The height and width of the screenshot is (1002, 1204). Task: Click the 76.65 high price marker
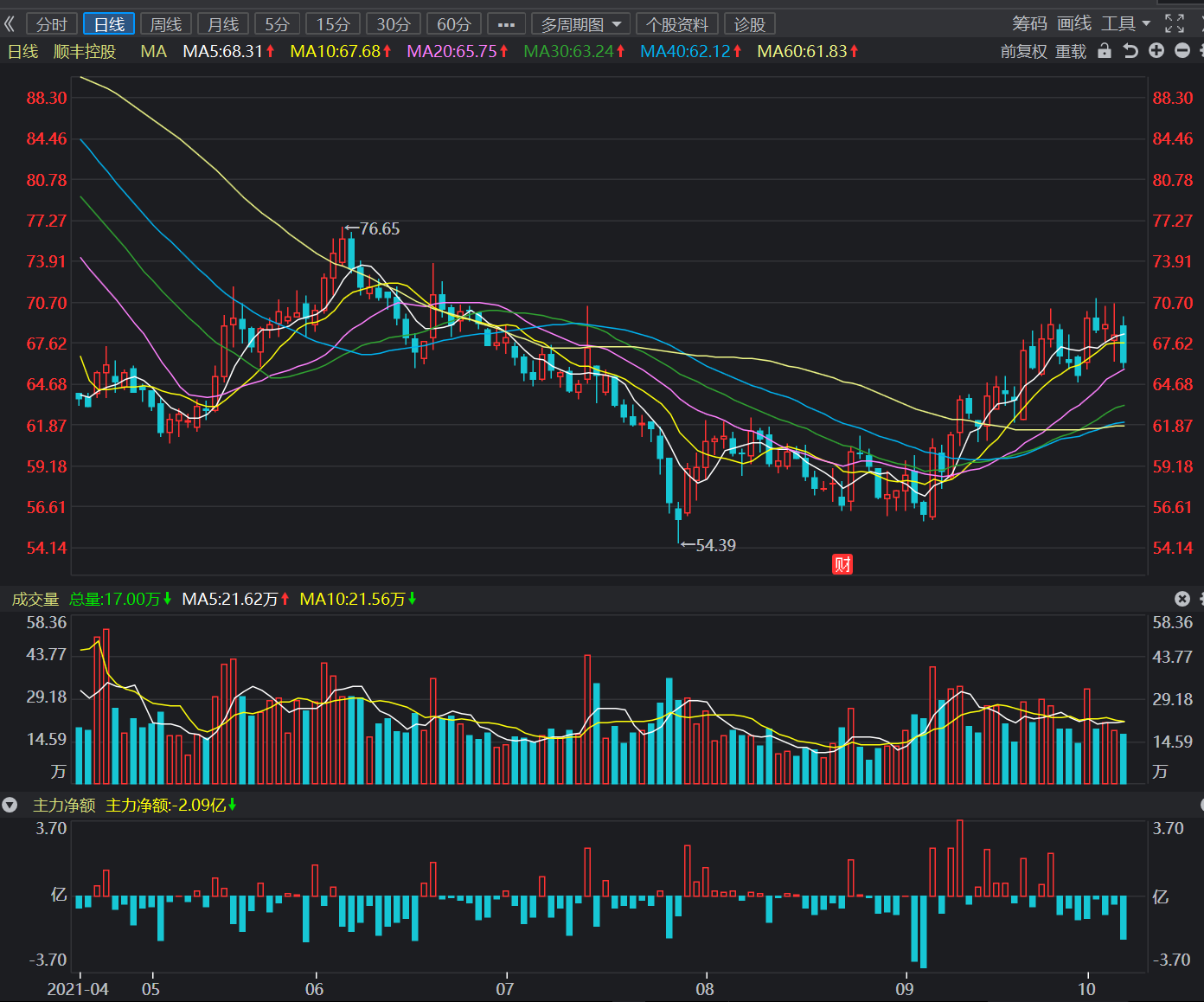372,228
